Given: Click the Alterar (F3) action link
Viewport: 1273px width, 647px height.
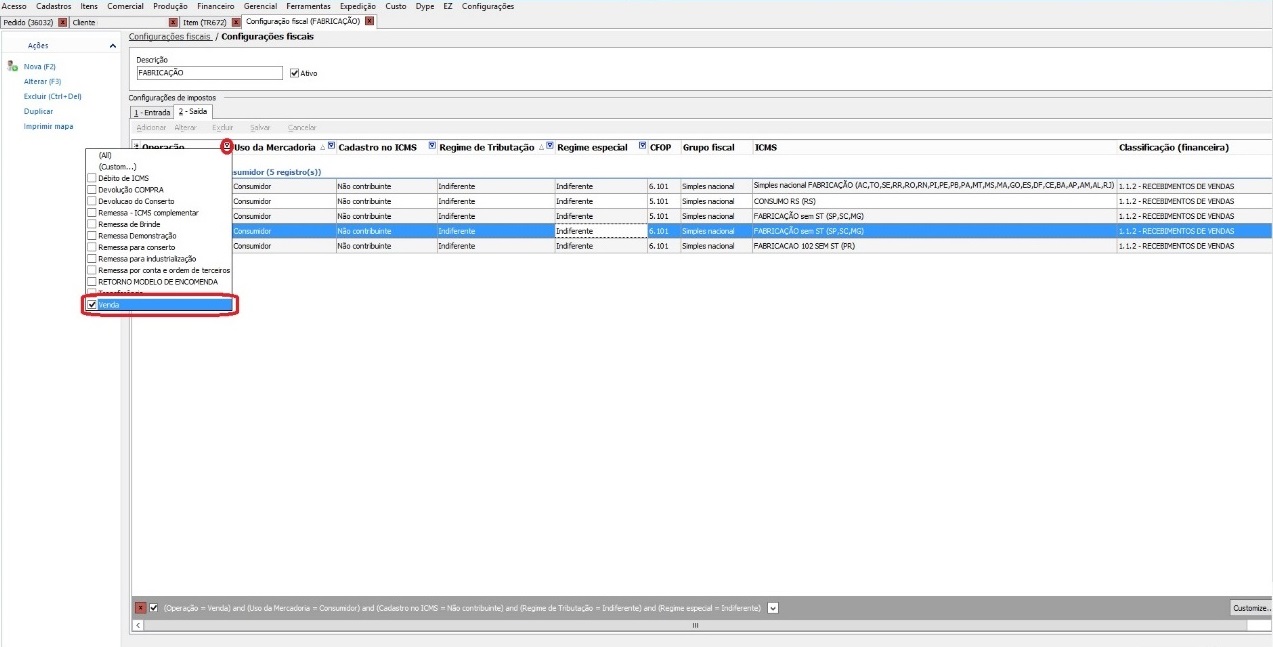Looking at the screenshot, I should [x=43, y=81].
